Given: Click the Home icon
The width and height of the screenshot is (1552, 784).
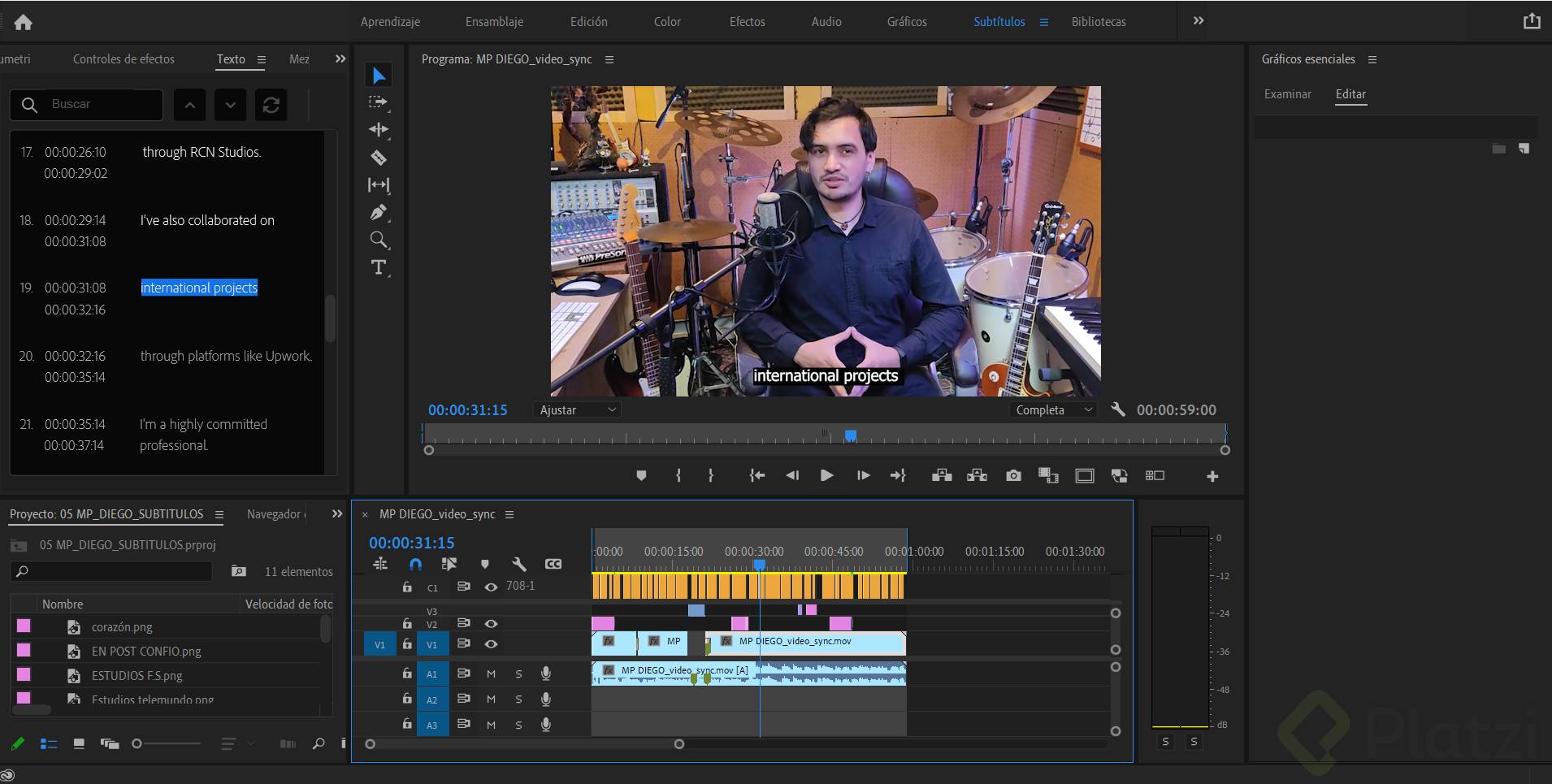Looking at the screenshot, I should coord(24,22).
